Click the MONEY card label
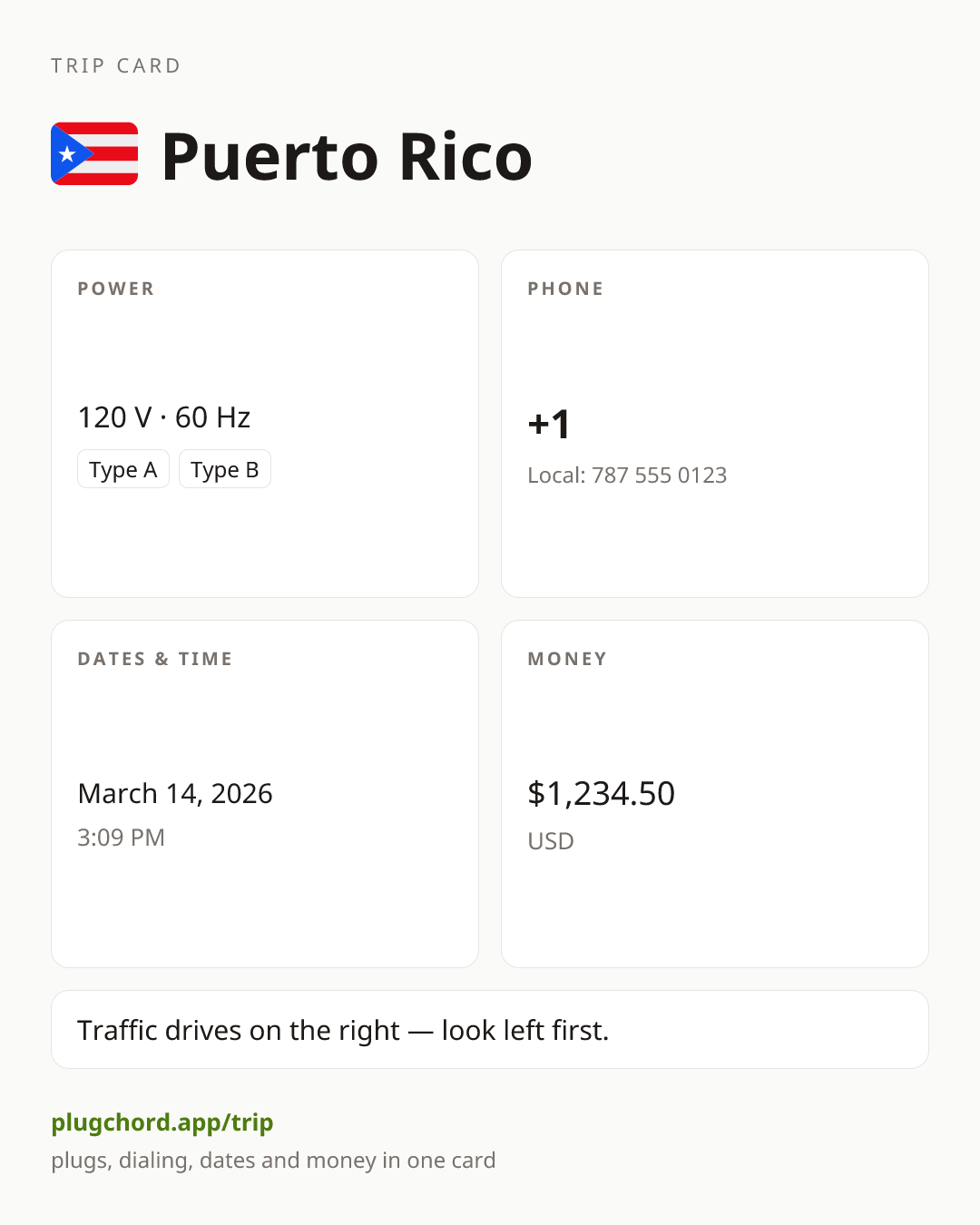980x1225 pixels. tap(568, 659)
